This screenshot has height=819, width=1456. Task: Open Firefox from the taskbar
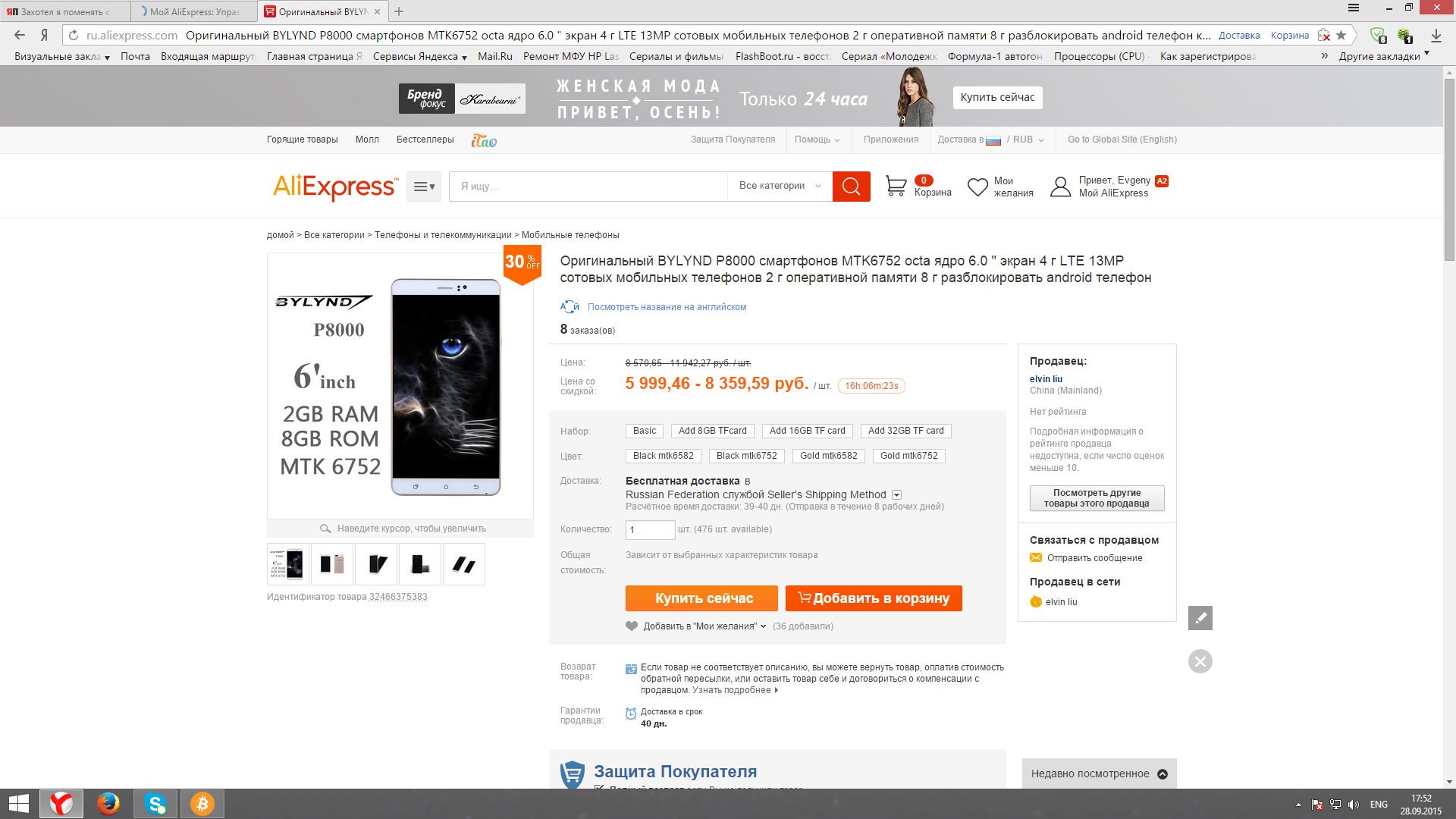tap(108, 804)
